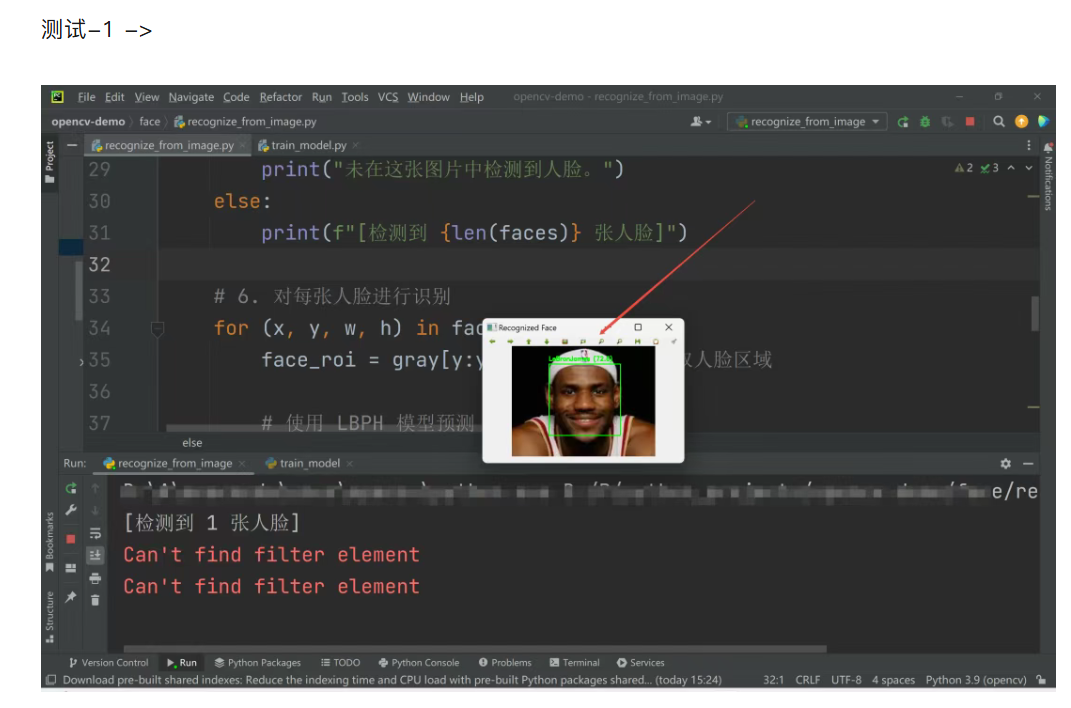
Task: Click the zoom-in magnifier the red arrow marks
Action: [601, 341]
